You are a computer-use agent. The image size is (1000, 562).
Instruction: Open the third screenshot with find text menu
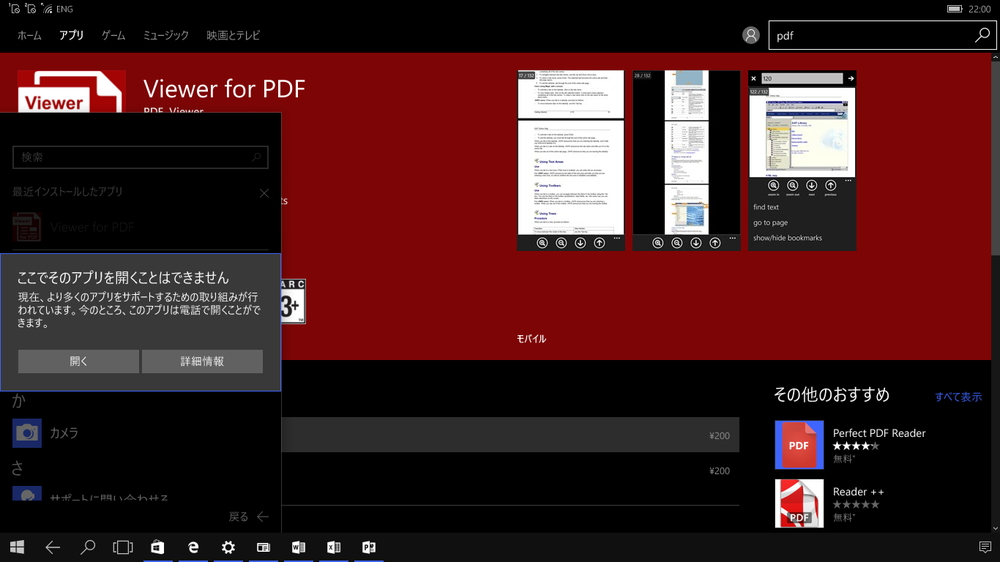(x=802, y=160)
